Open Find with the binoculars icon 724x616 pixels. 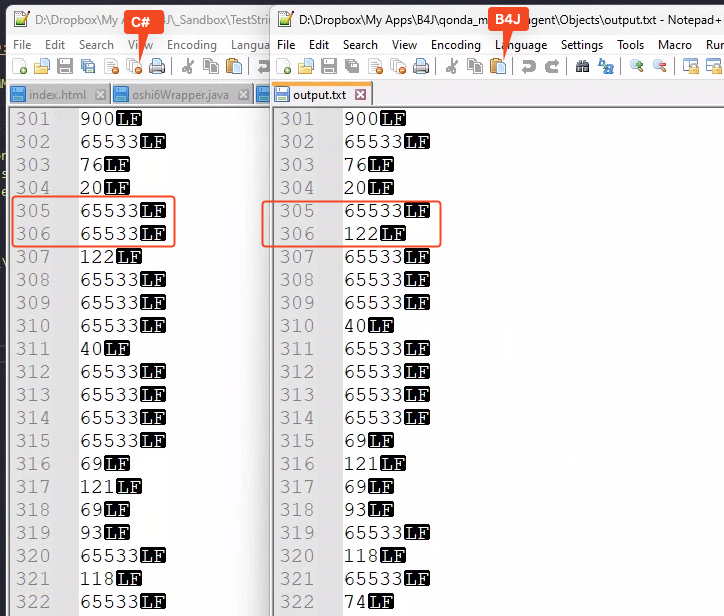point(582,66)
